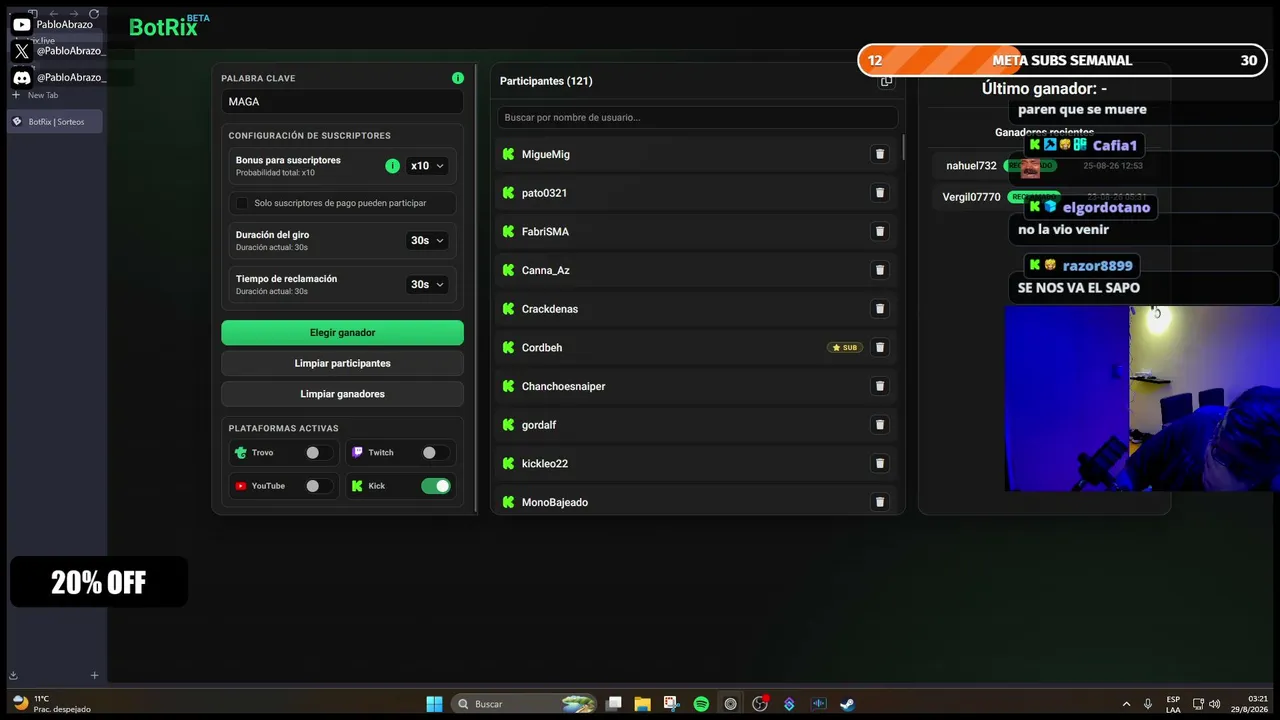This screenshot has width=1280, height=720.
Task: Delete kickleo22 from participants
Action: coord(880,464)
